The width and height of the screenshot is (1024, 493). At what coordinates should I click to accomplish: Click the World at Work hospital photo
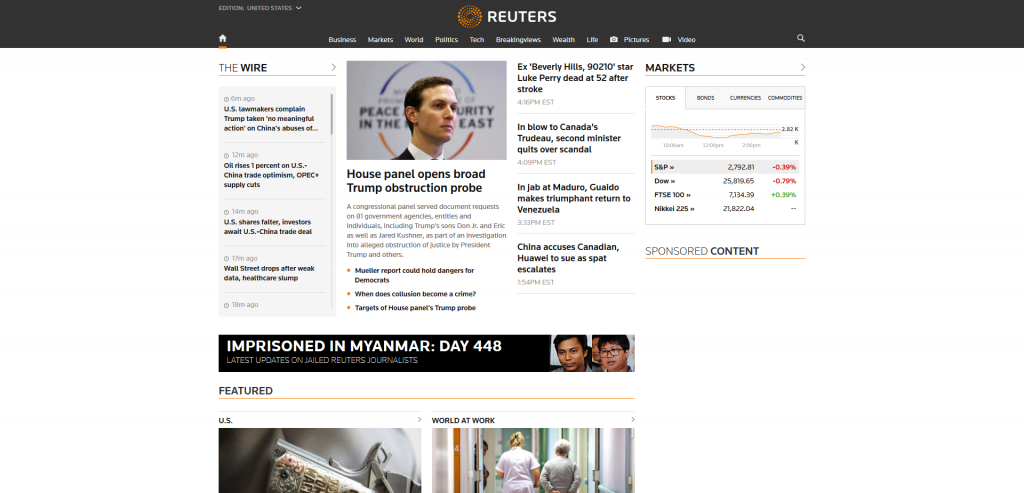(533, 460)
